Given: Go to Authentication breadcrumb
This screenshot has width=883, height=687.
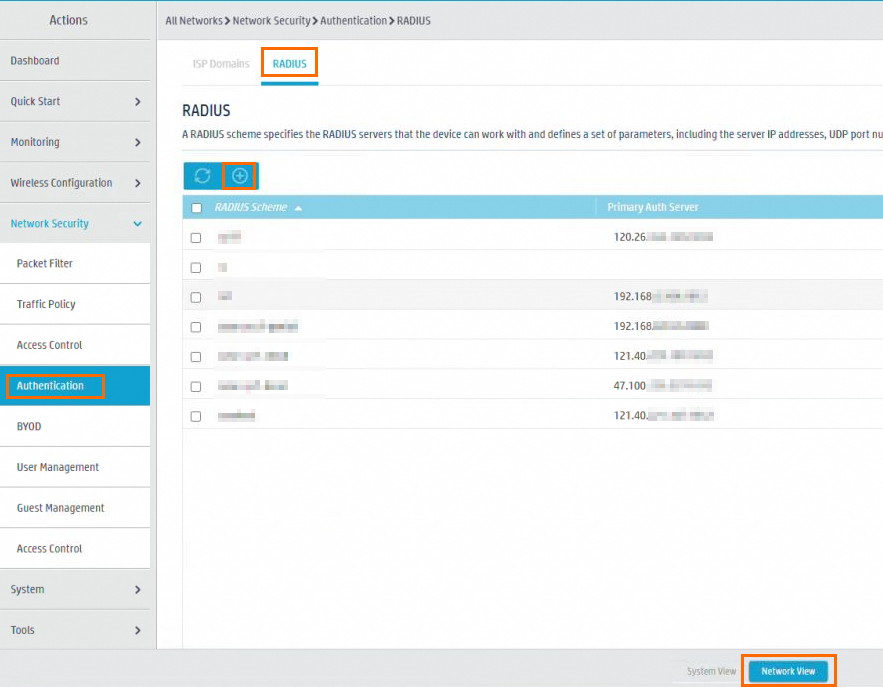Looking at the screenshot, I should [x=354, y=21].
